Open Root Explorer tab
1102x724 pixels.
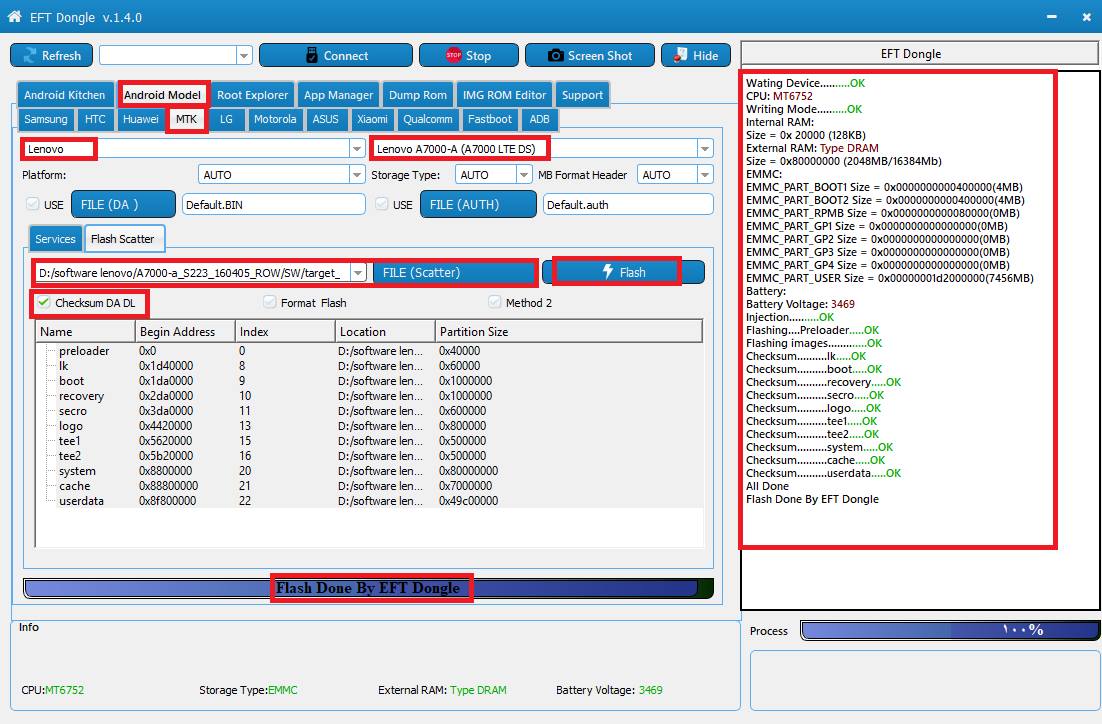click(x=252, y=95)
